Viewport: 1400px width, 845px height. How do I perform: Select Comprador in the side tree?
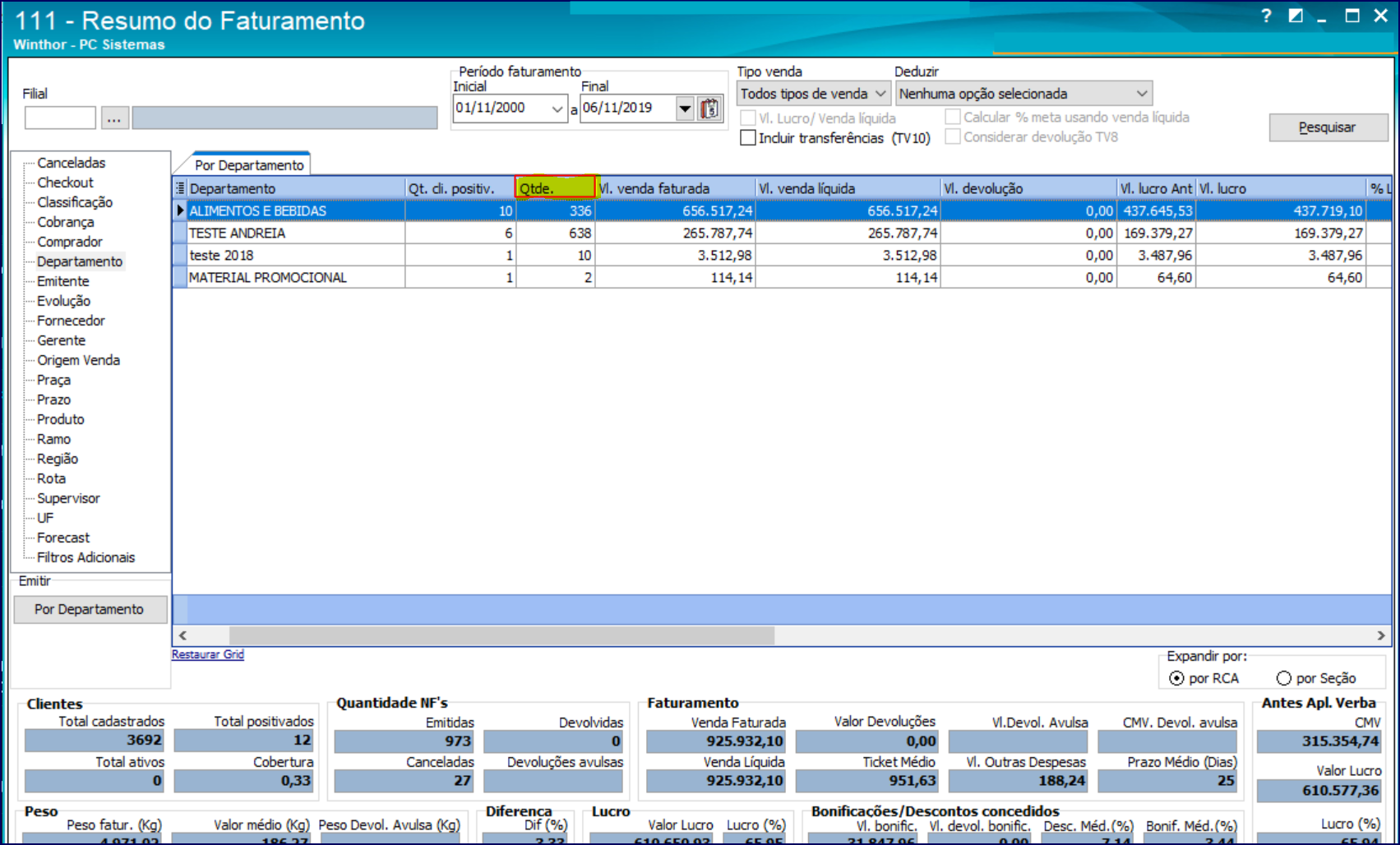pos(70,242)
